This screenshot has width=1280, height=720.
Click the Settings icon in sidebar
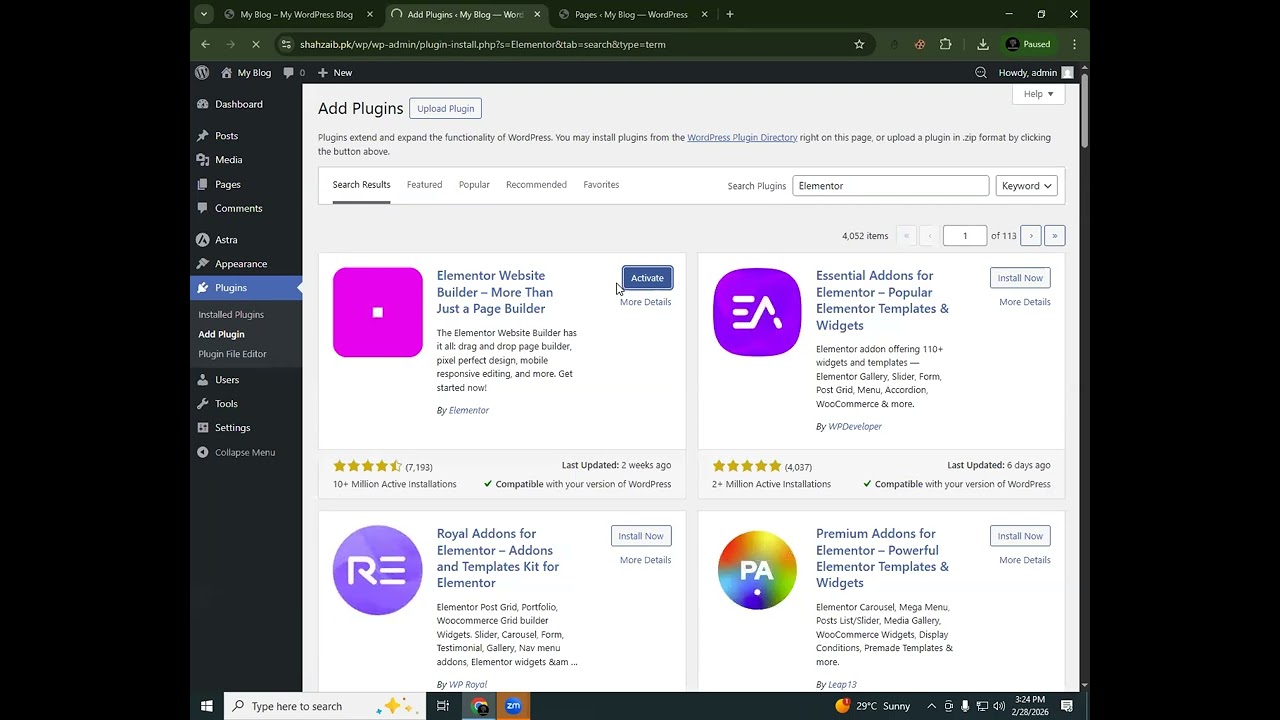click(x=203, y=428)
